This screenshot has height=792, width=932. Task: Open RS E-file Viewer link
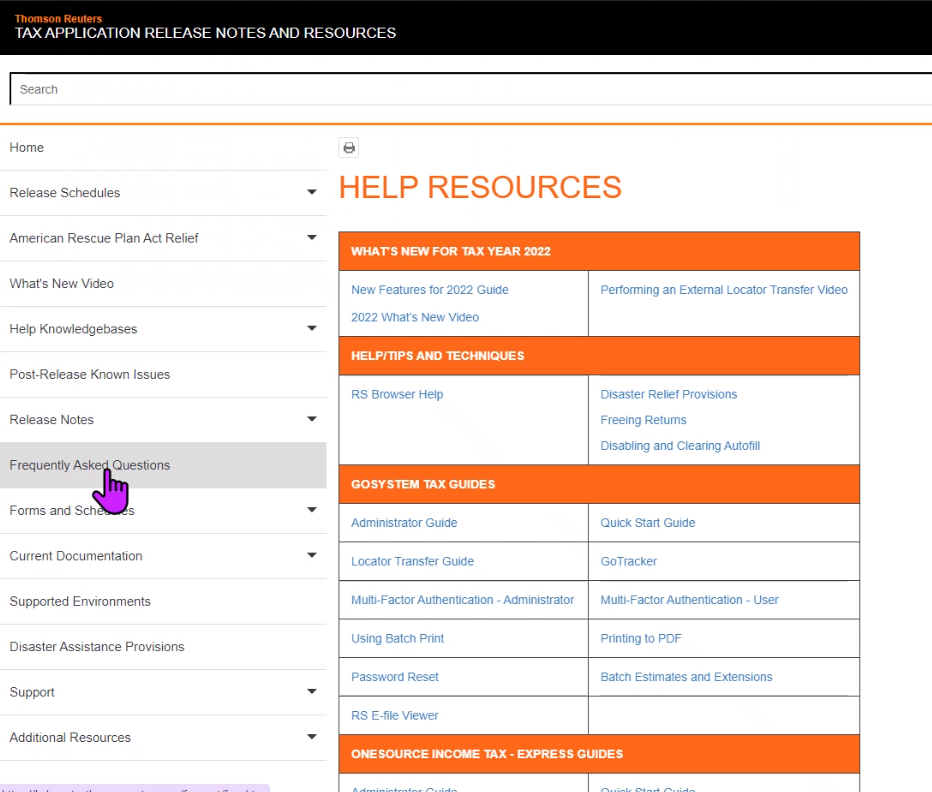pos(395,715)
